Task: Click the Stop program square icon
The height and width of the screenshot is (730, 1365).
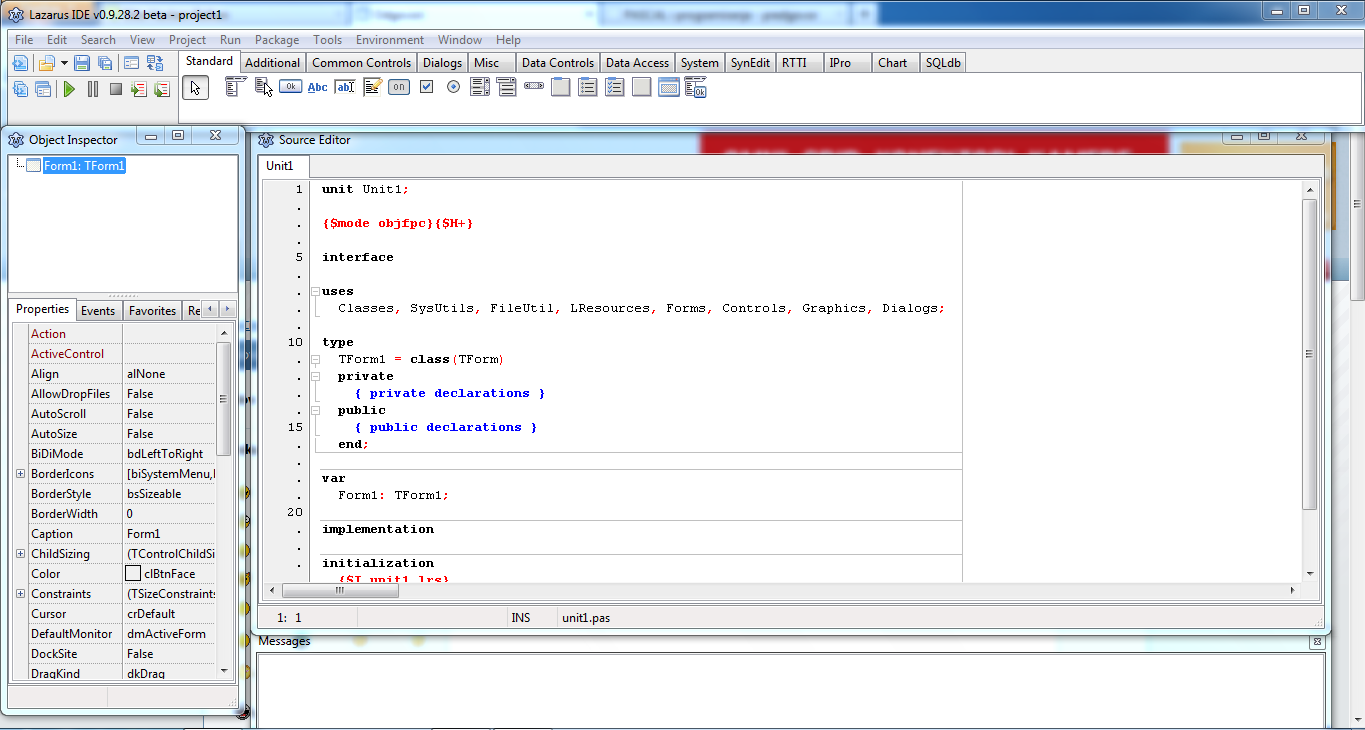Action: (115, 89)
